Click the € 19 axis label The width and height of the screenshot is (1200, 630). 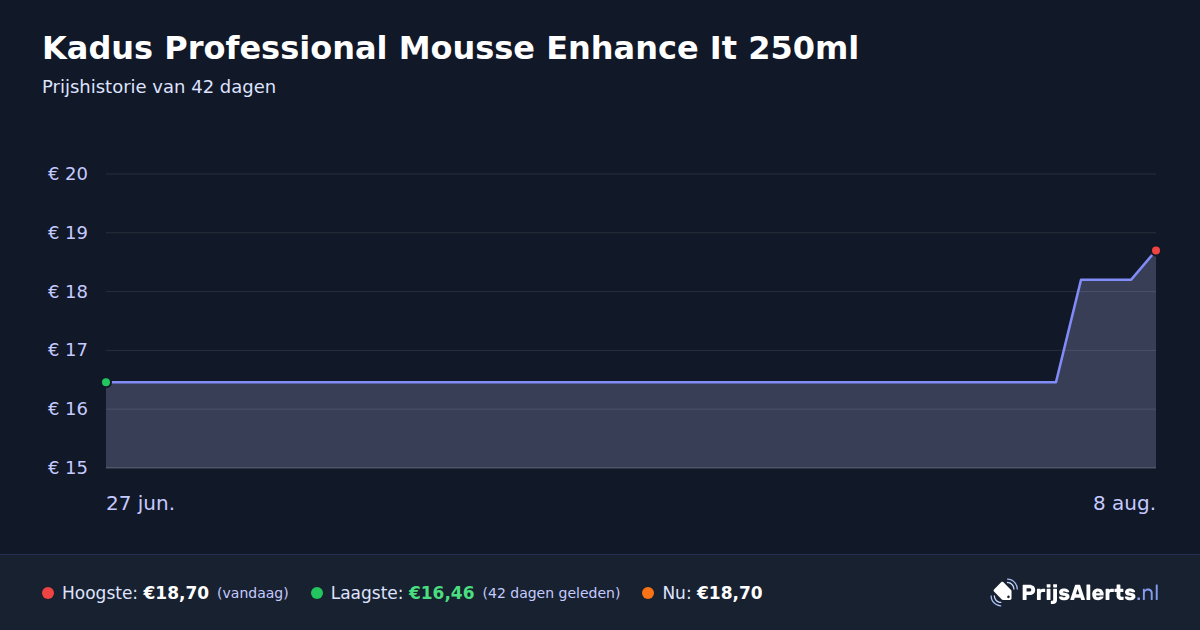[68, 233]
